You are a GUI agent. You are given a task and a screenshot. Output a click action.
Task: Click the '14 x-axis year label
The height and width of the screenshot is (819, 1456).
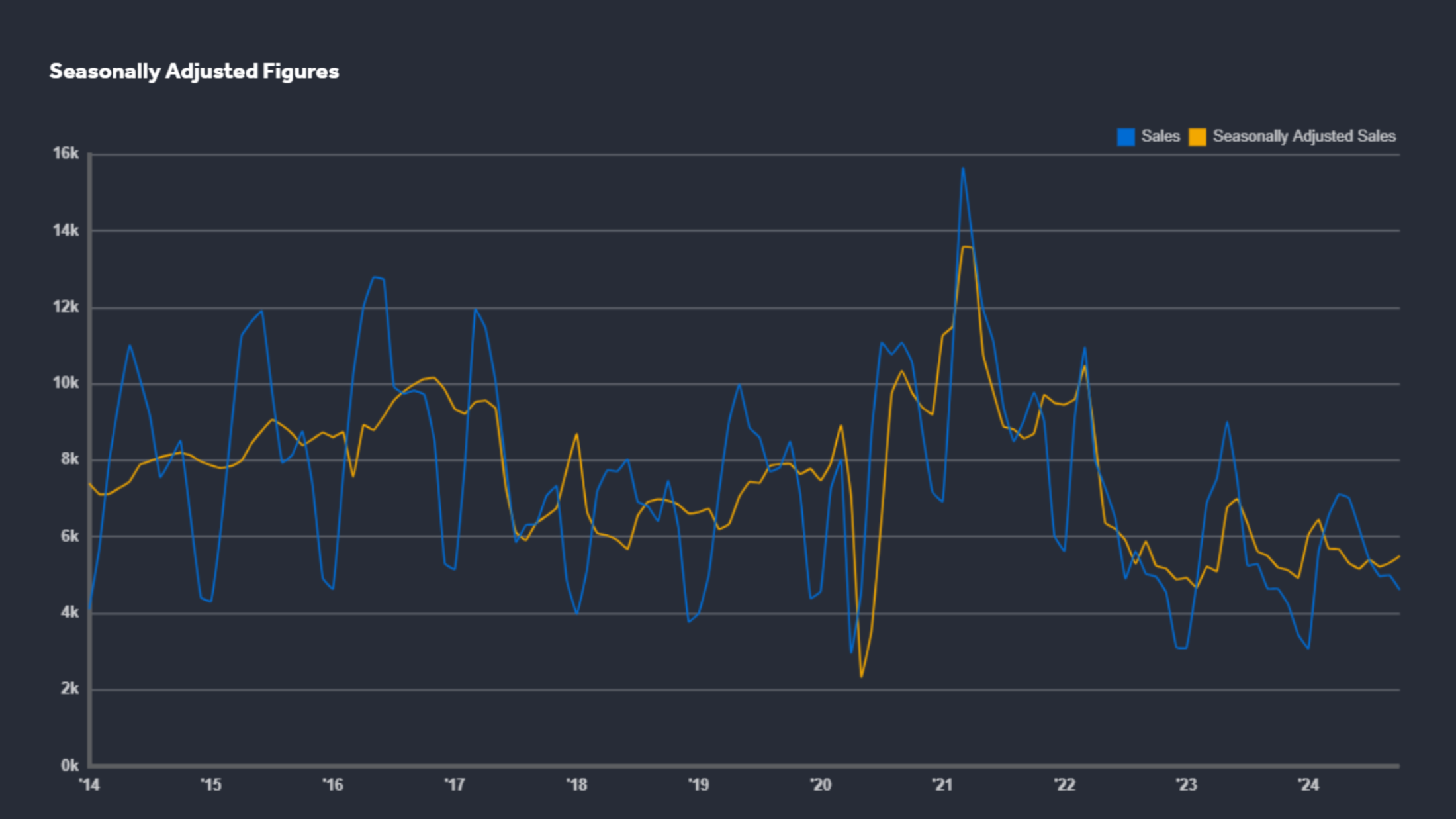(89, 785)
